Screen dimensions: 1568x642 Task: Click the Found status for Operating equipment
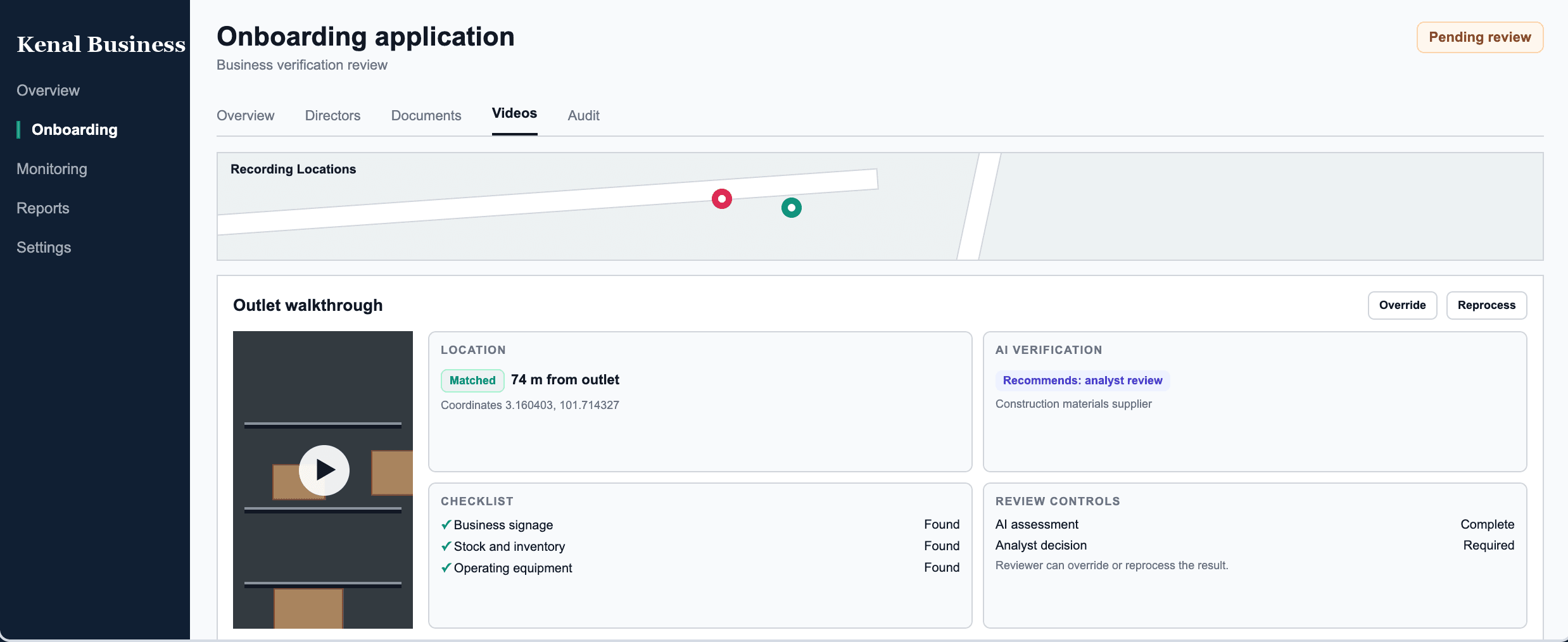[942, 567]
